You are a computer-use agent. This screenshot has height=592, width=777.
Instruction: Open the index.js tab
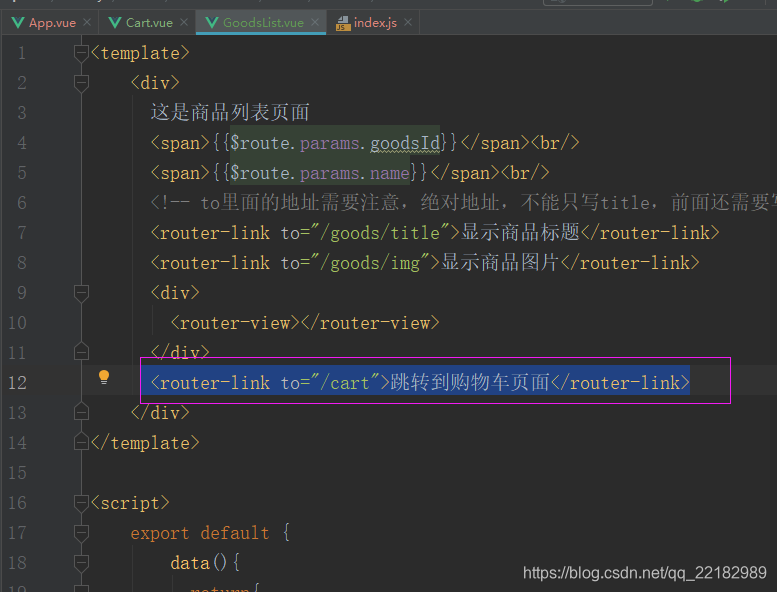click(x=375, y=23)
